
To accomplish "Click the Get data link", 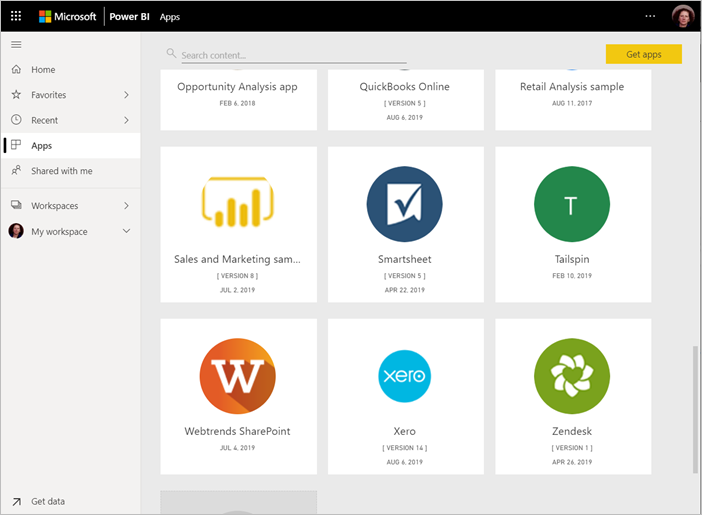I will tap(48, 502).
